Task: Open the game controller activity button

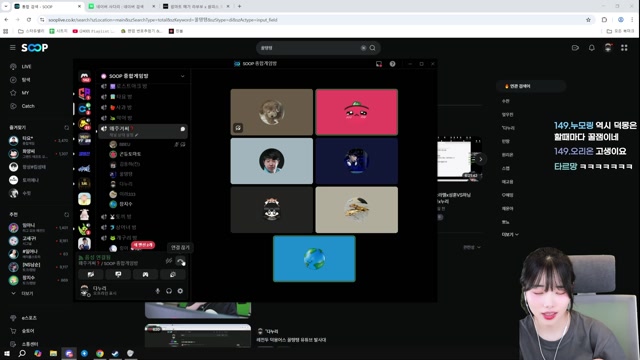Action: pos(145,275)
